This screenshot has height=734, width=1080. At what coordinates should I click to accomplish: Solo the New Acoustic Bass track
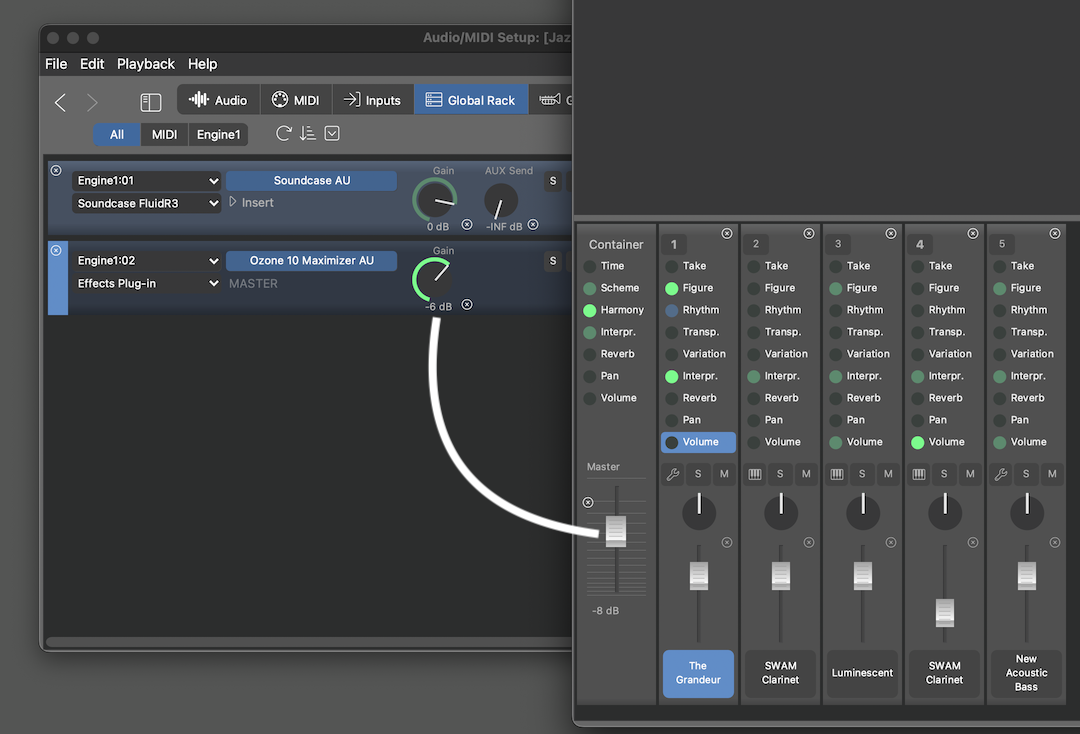[1026, 474]
